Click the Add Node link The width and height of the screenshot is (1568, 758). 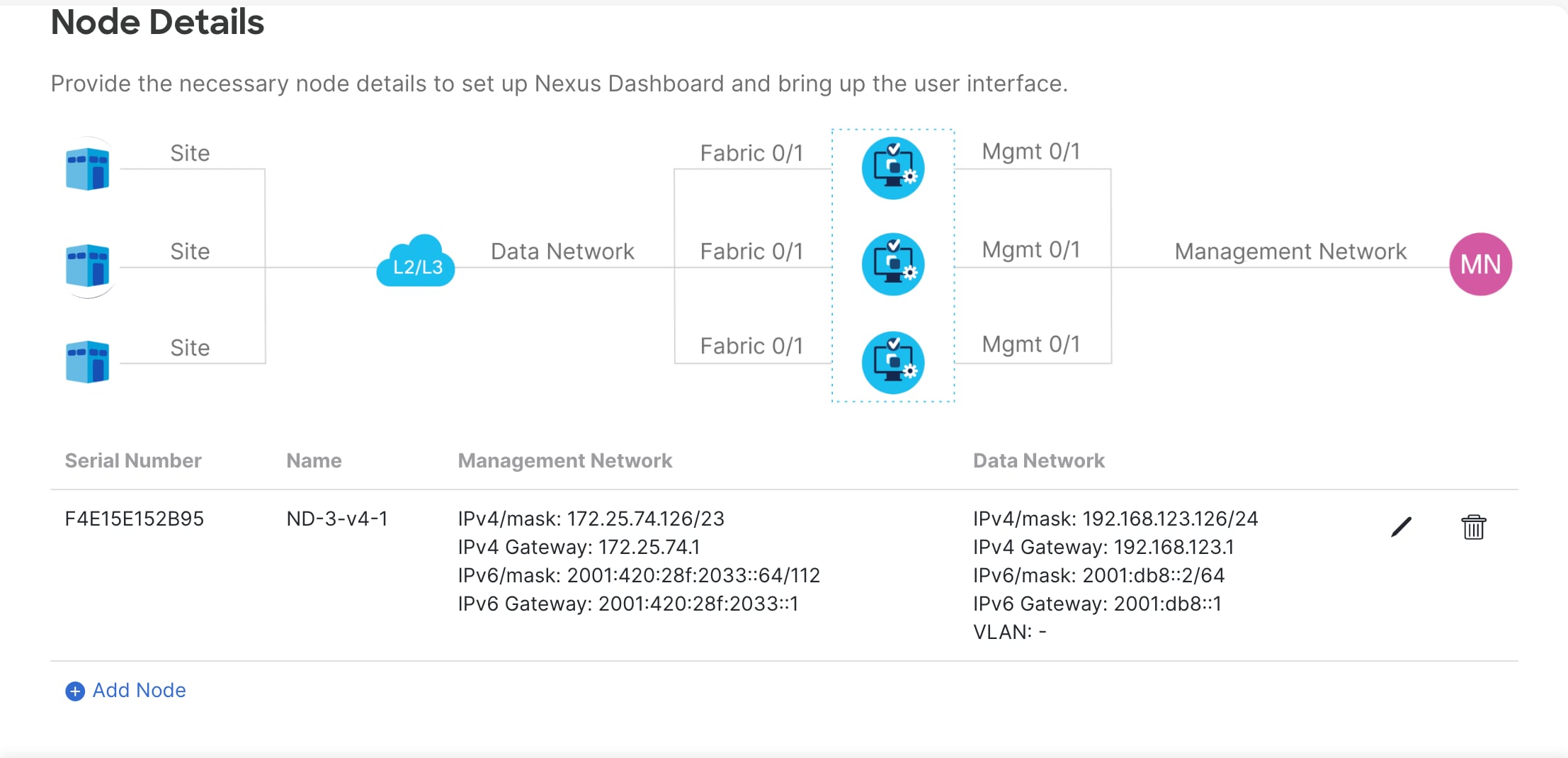point(139,690)
